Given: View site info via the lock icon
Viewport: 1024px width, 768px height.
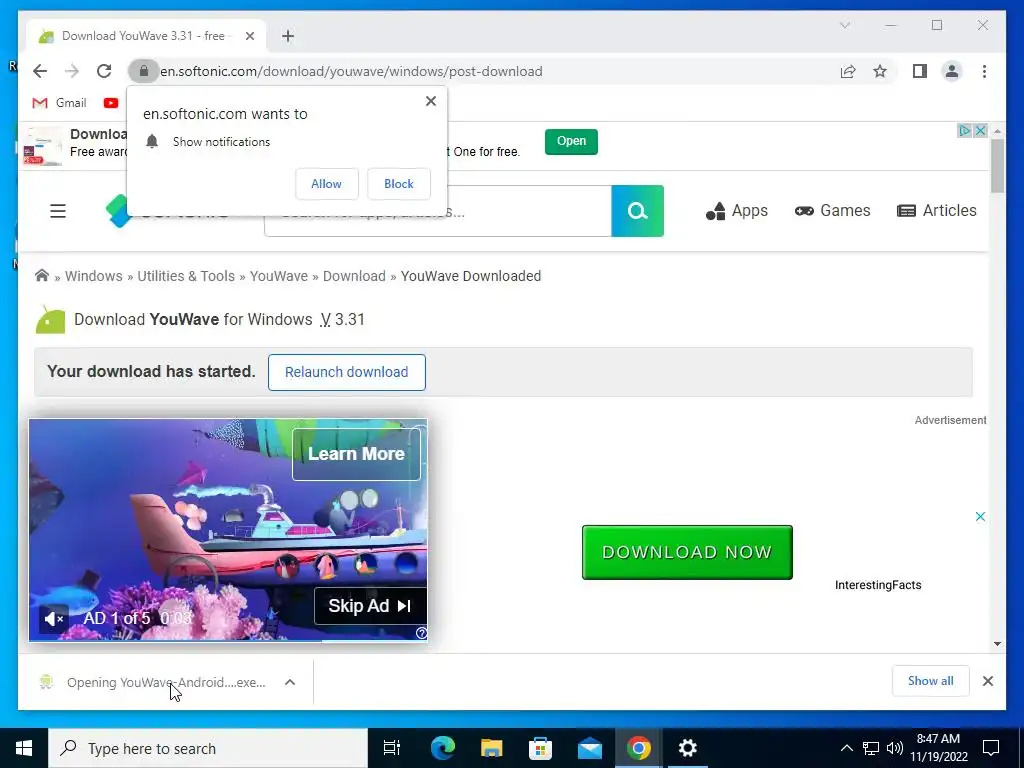Looking at the screenshot, I should pos(144,71).
